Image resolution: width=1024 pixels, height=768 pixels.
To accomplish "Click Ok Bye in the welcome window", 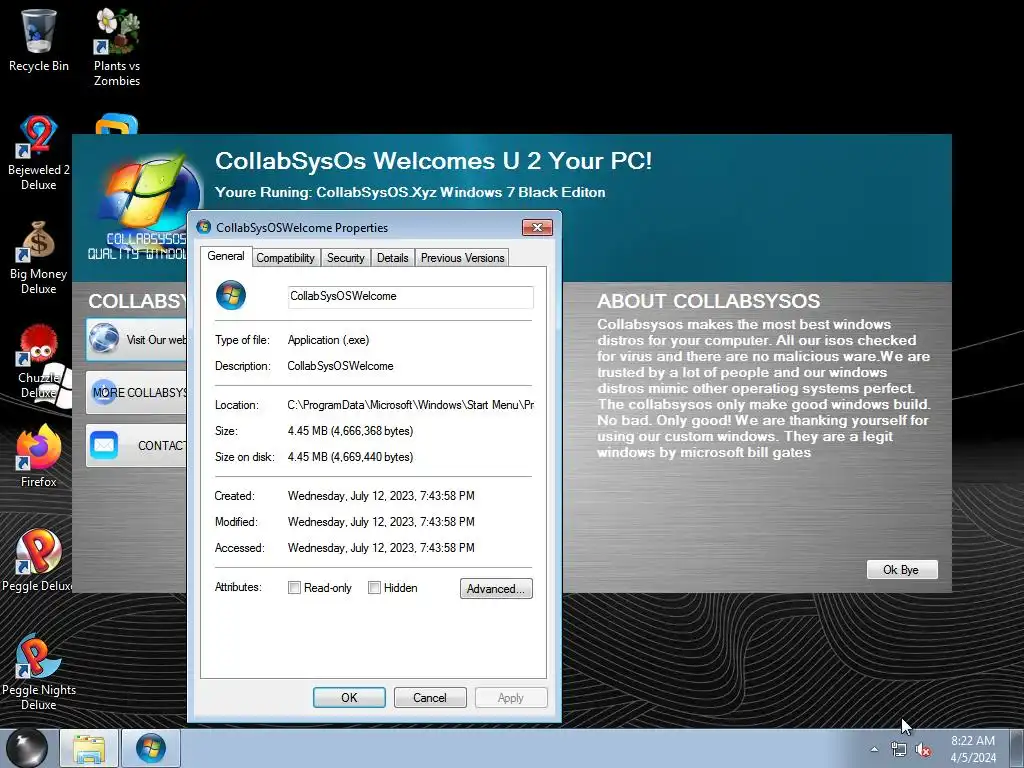I will pyautogui.click(x=901, y=569).
